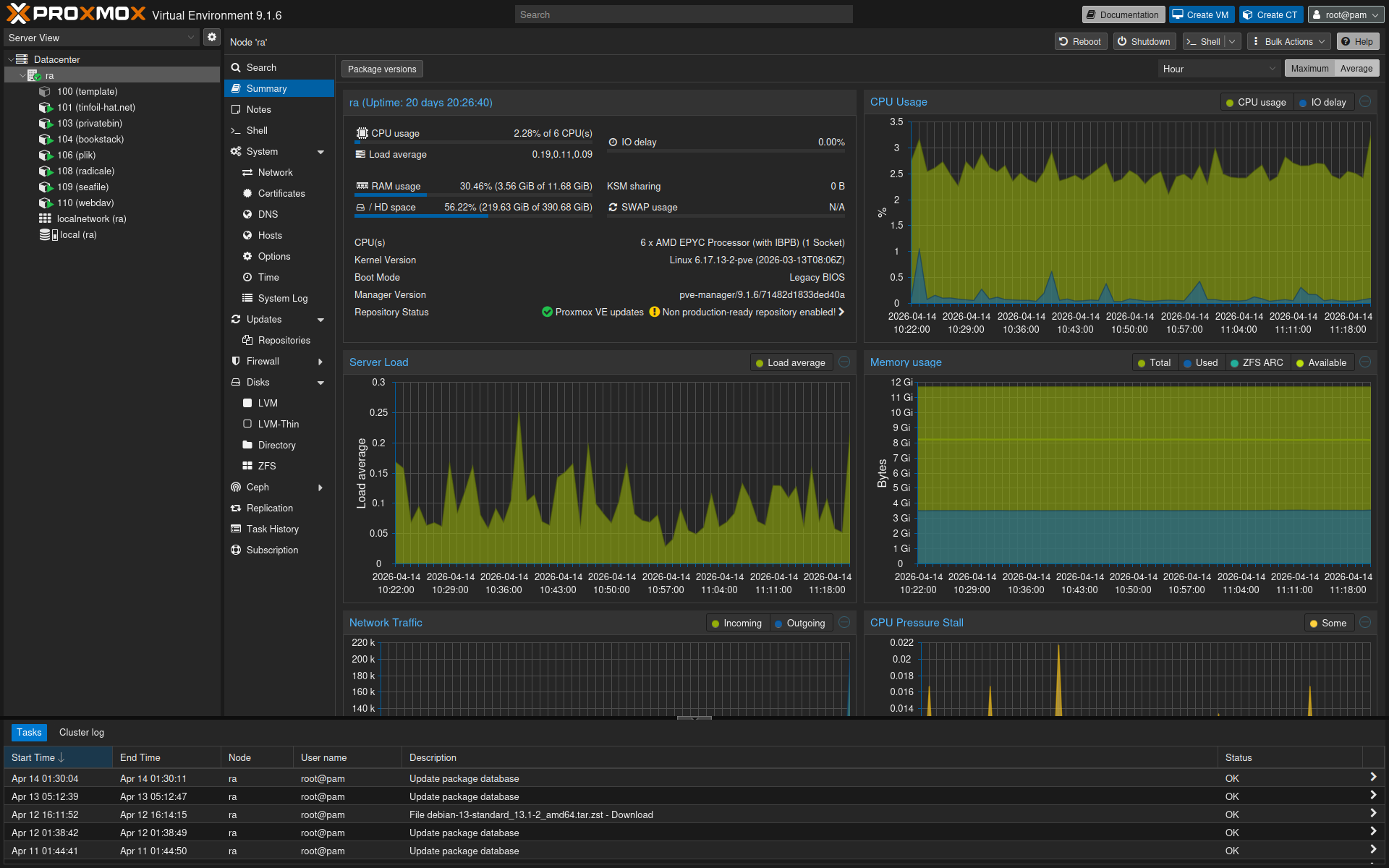
Task: Click the container 101 (tinfoil-hat.net) icon
Action: pos(46,107)
